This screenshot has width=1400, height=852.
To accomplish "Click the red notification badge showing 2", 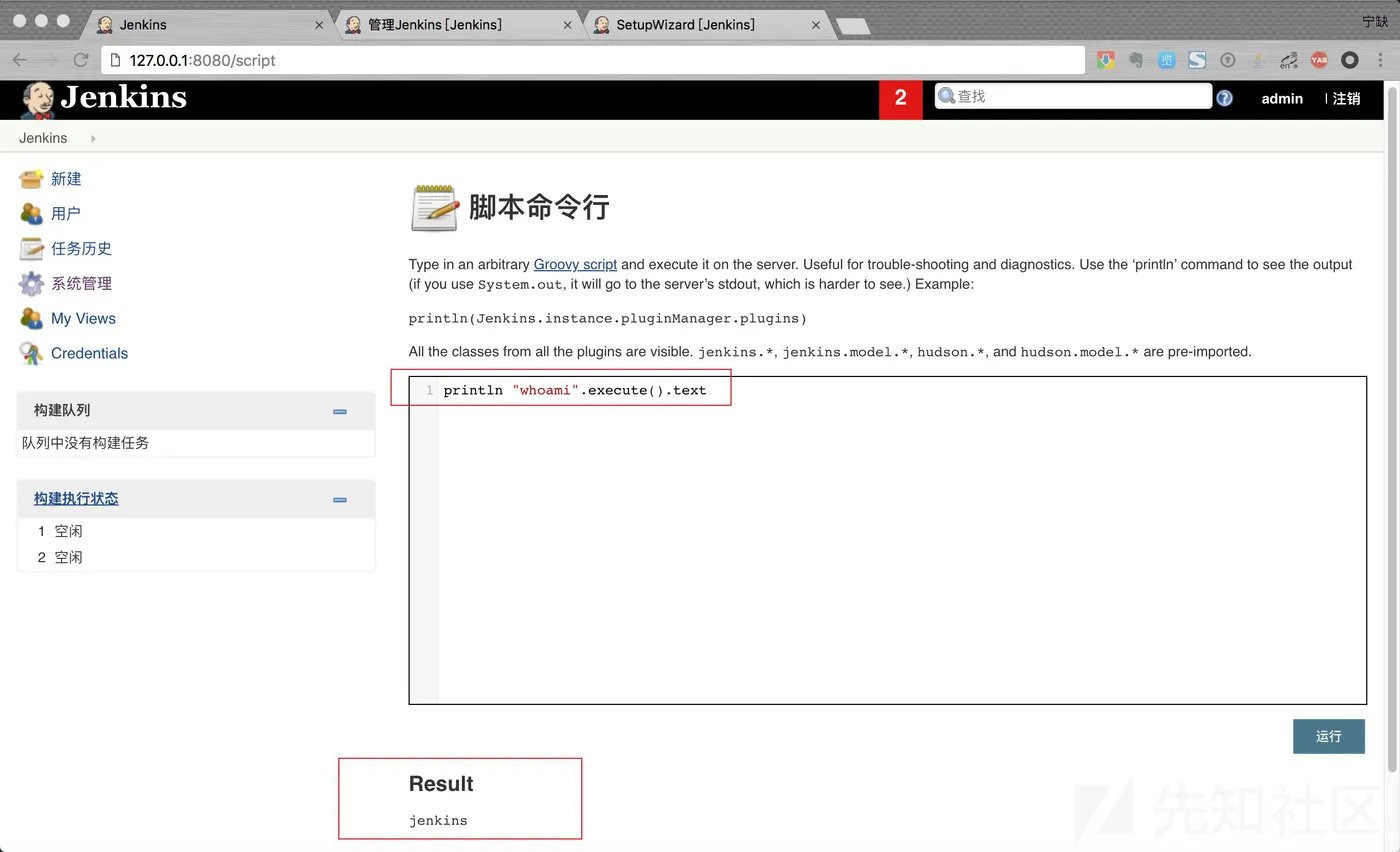I will click(900, 98).
